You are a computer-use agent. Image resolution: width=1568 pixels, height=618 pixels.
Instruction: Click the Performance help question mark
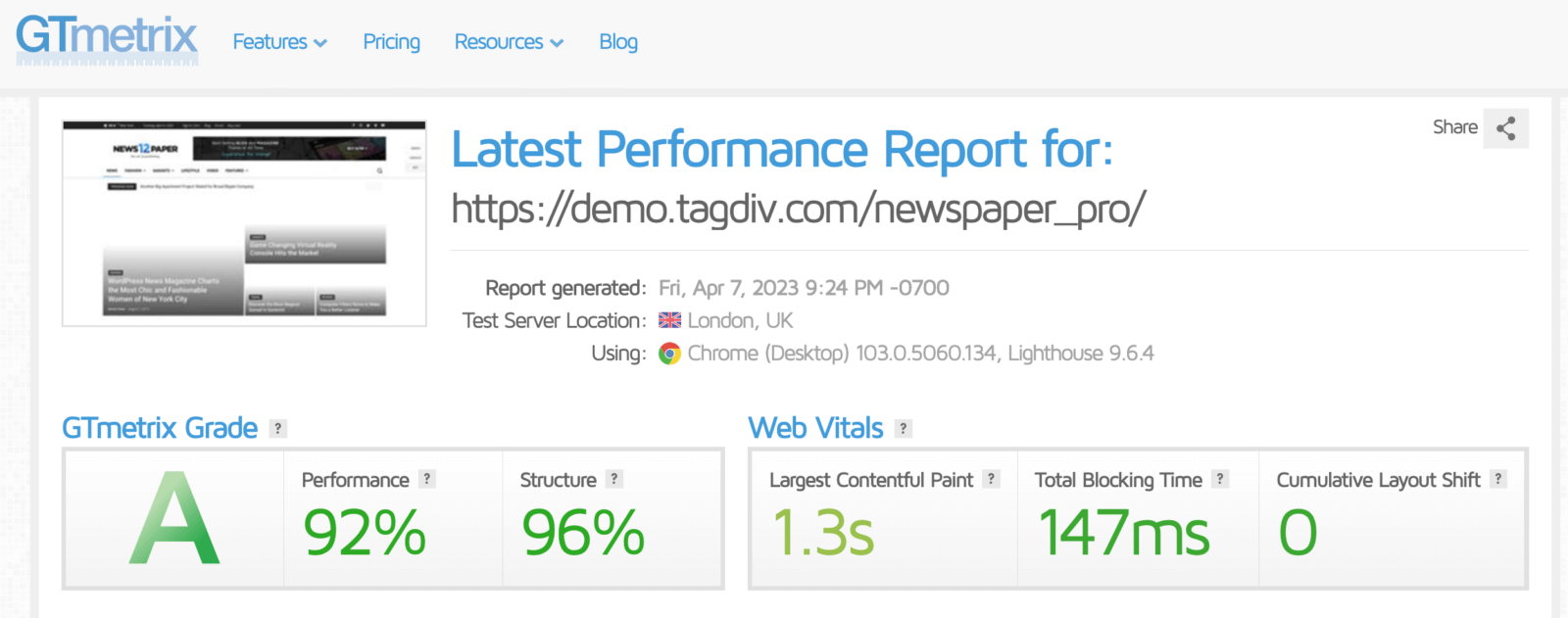[x=426, y=479]
